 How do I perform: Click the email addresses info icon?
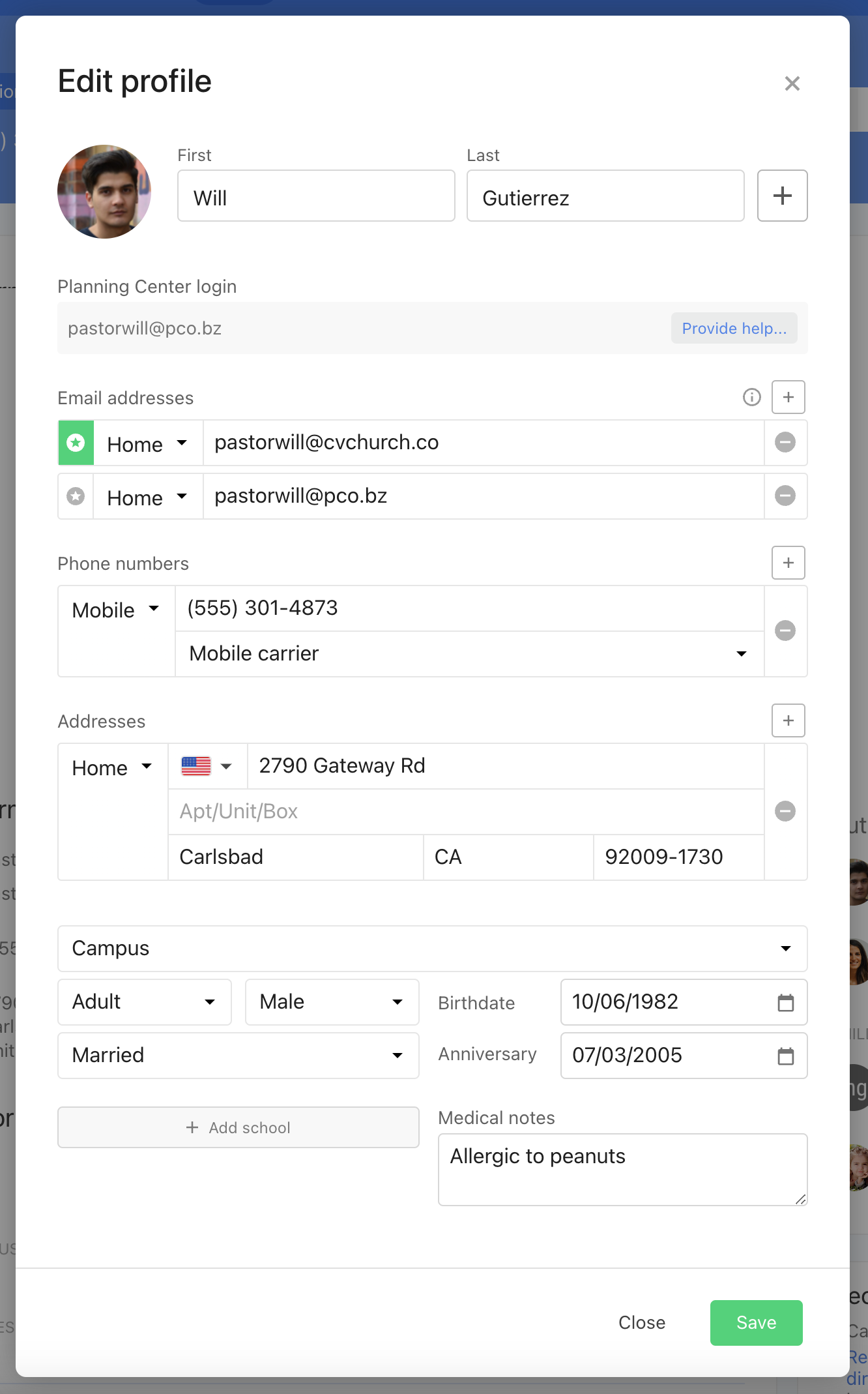click(751, 397)
